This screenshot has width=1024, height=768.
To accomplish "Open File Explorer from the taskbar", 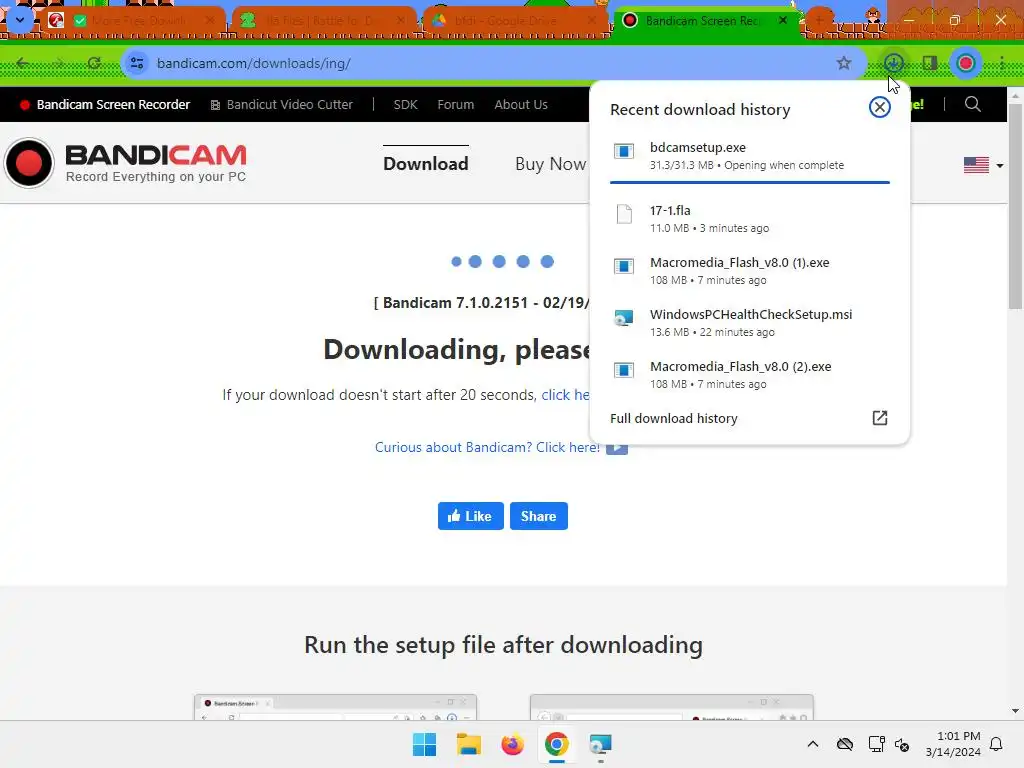I will point(468,744).
